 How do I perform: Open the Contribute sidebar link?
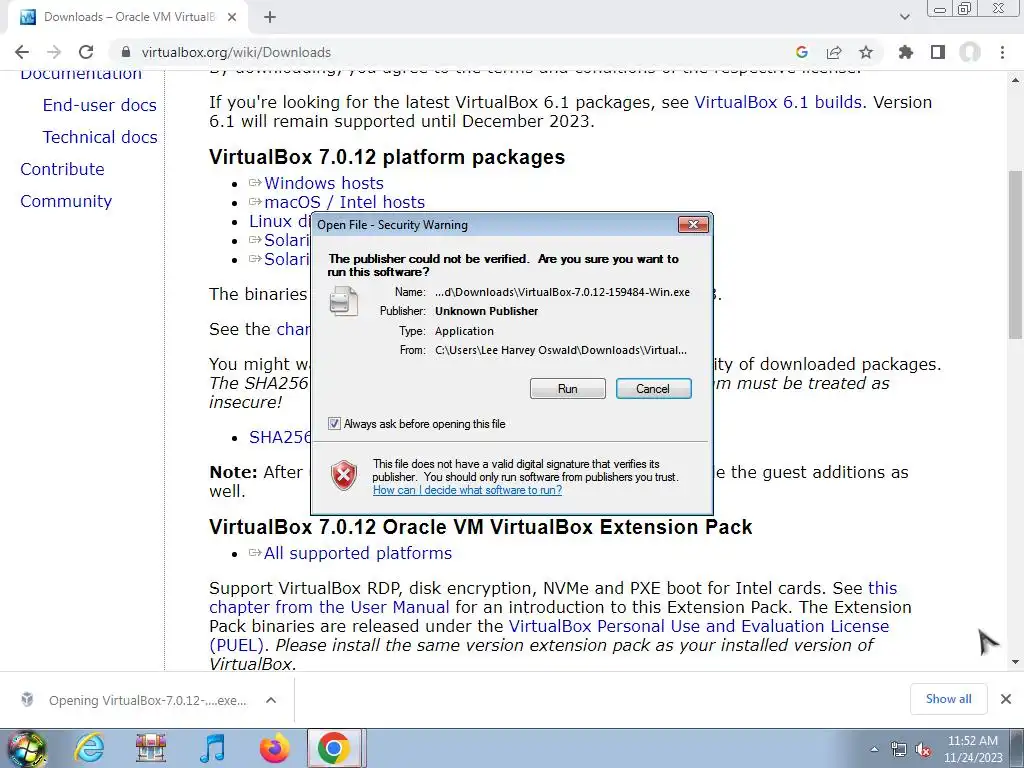[62, 169]
